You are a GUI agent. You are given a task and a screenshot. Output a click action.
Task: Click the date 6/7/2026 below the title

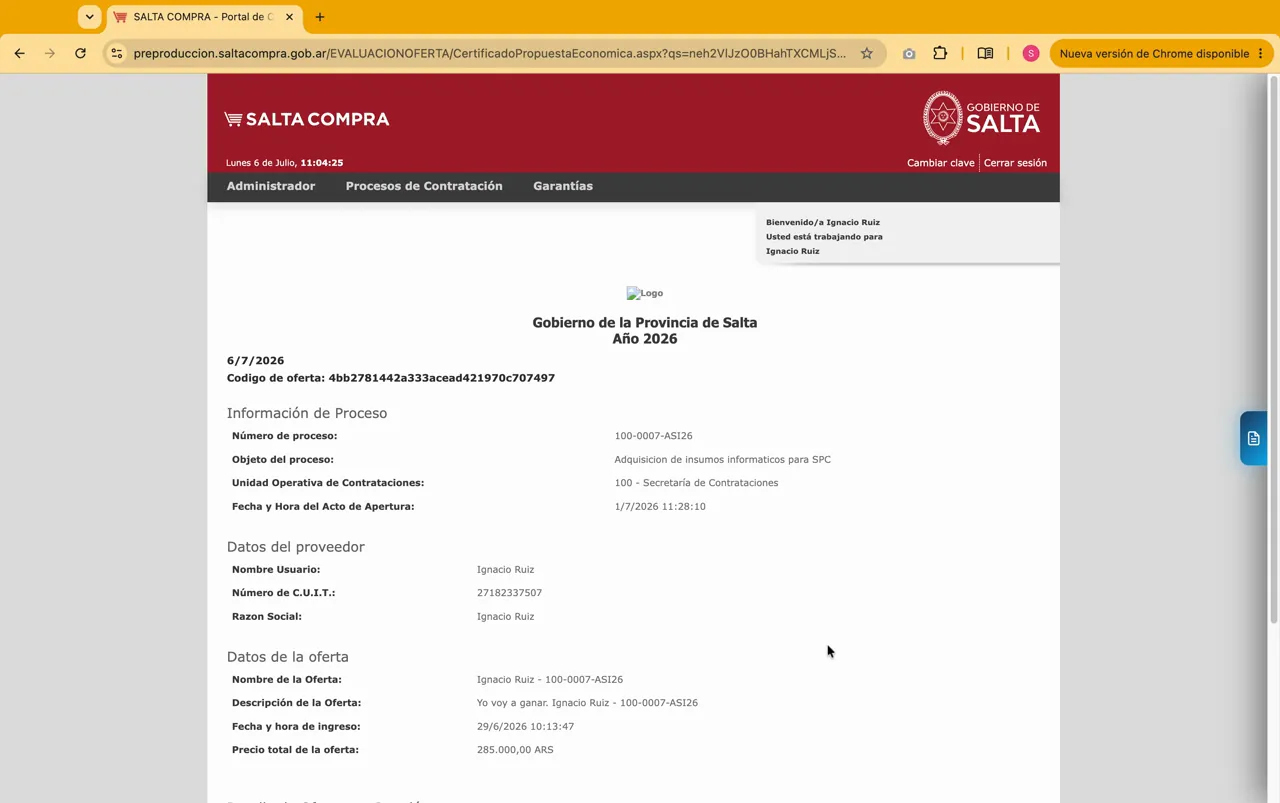255,361
